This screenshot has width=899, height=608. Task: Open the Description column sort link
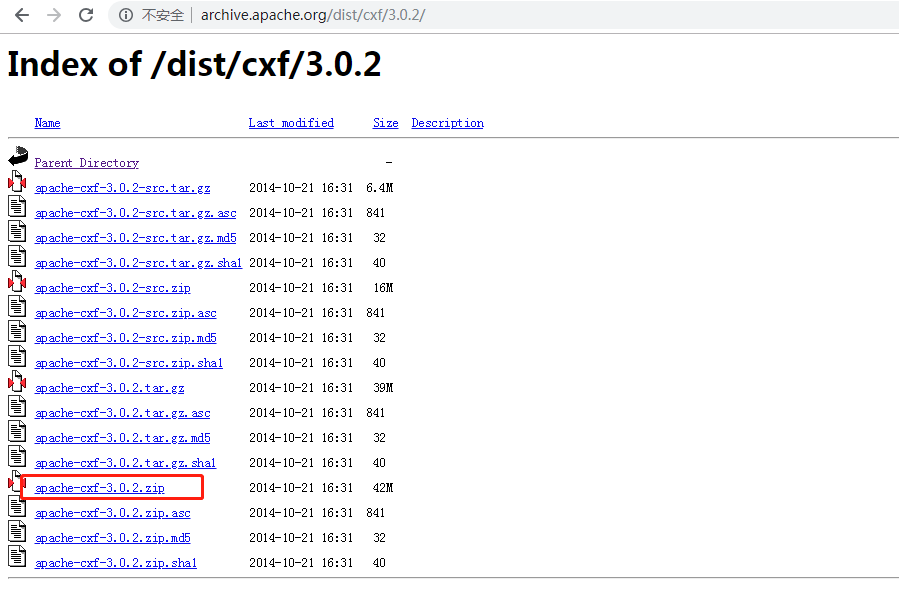447,122
